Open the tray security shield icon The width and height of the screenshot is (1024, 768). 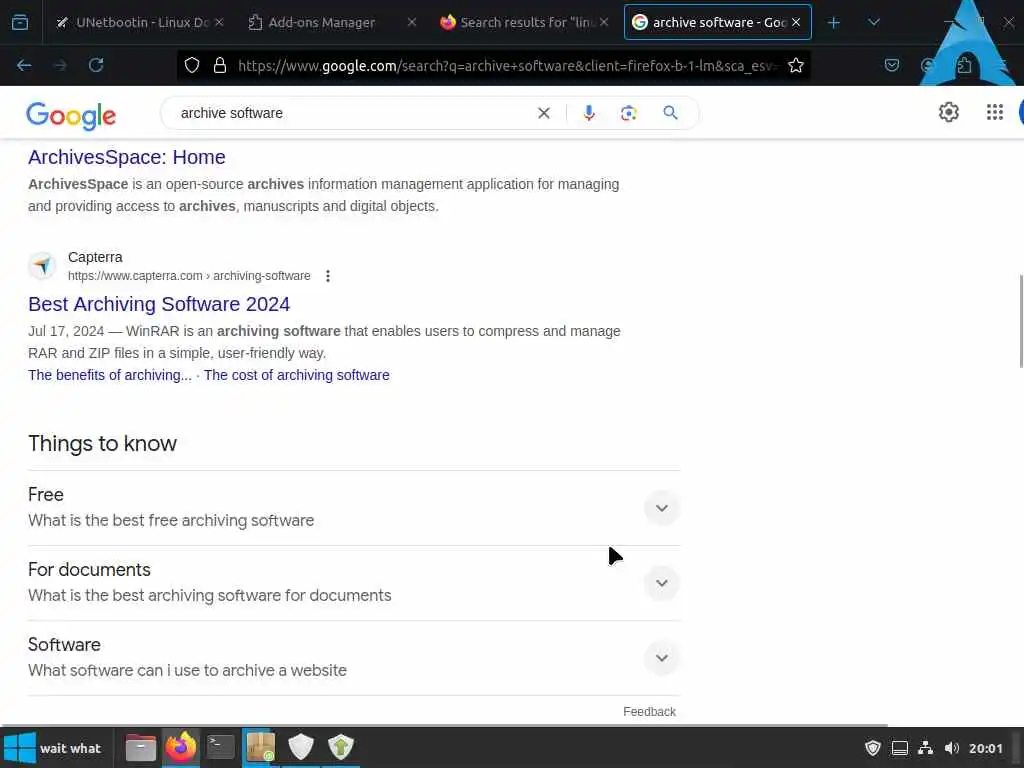(x=873, y=748)
